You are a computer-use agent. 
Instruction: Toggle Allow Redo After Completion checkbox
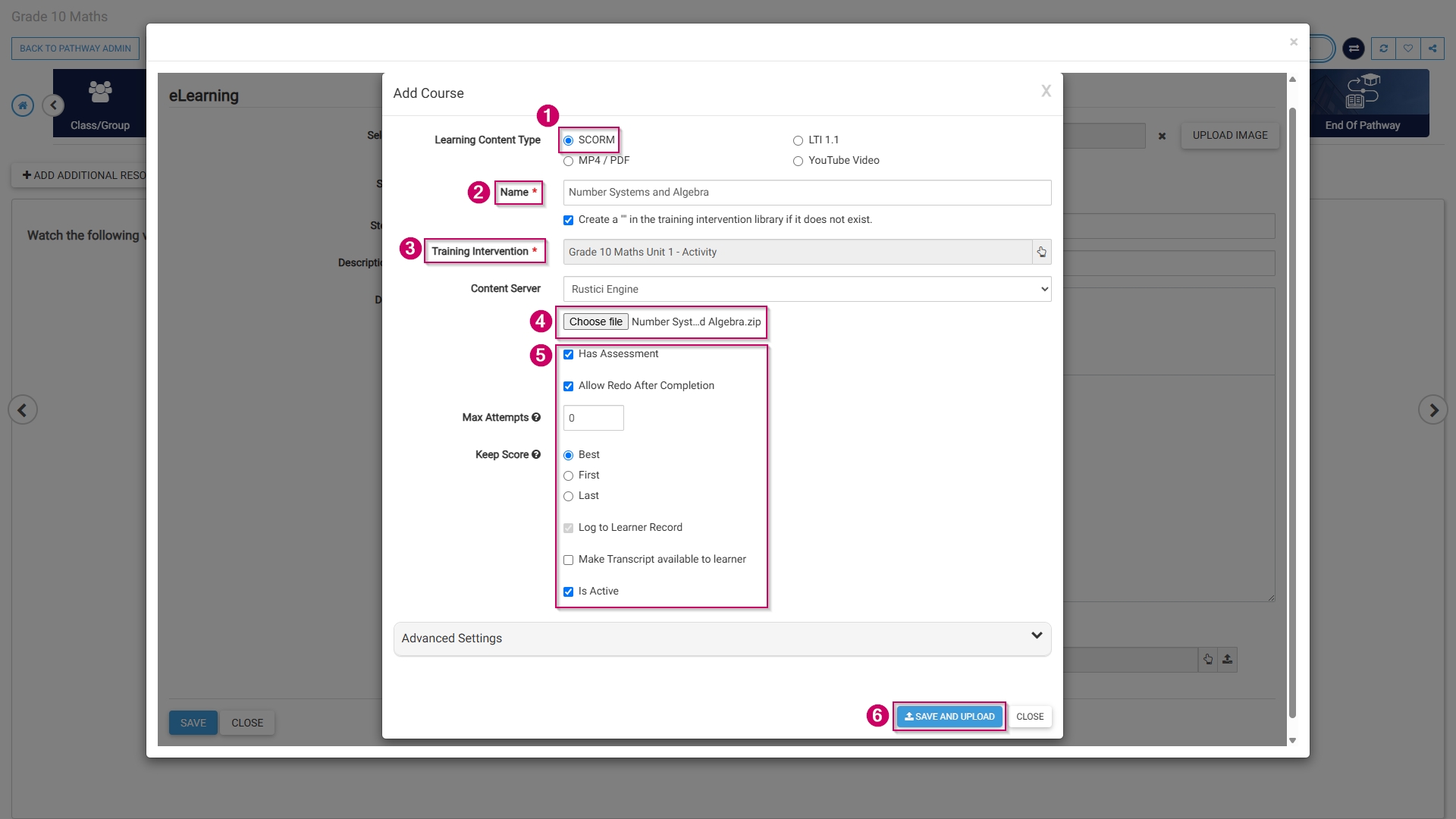tap(568, 386)
